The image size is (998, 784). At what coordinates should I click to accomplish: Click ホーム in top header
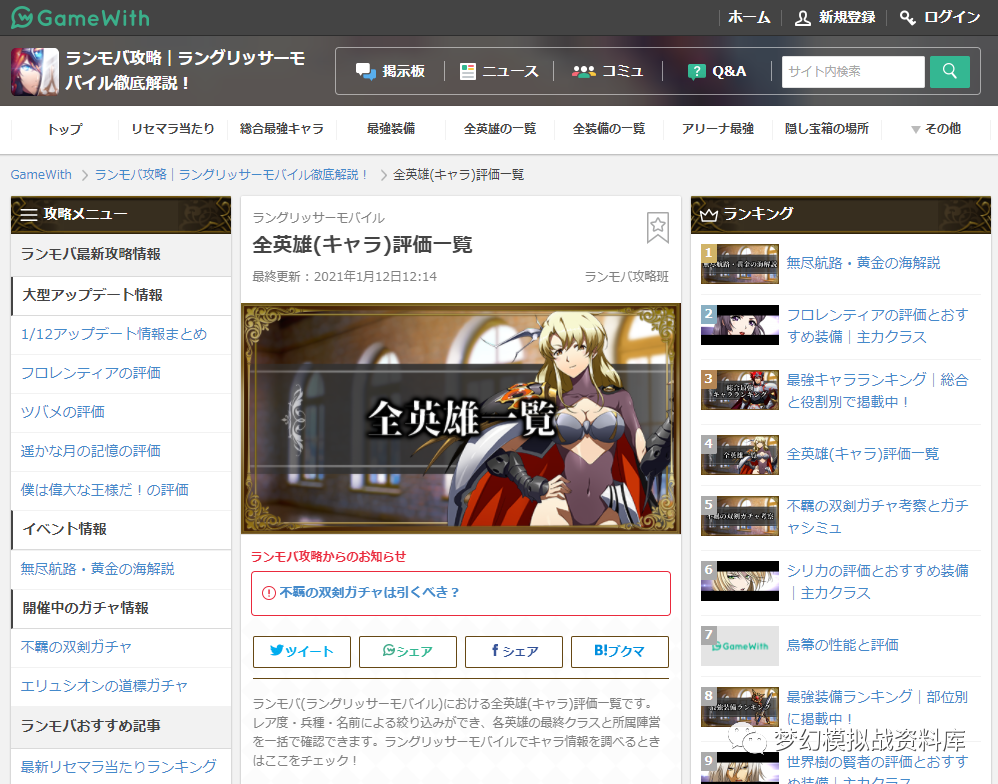coord(749,17)
